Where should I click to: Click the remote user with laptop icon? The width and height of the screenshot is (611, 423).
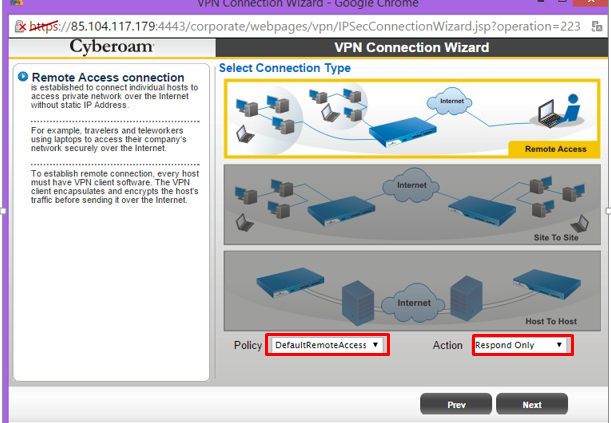pyautogui.click(x=559, y=111)
